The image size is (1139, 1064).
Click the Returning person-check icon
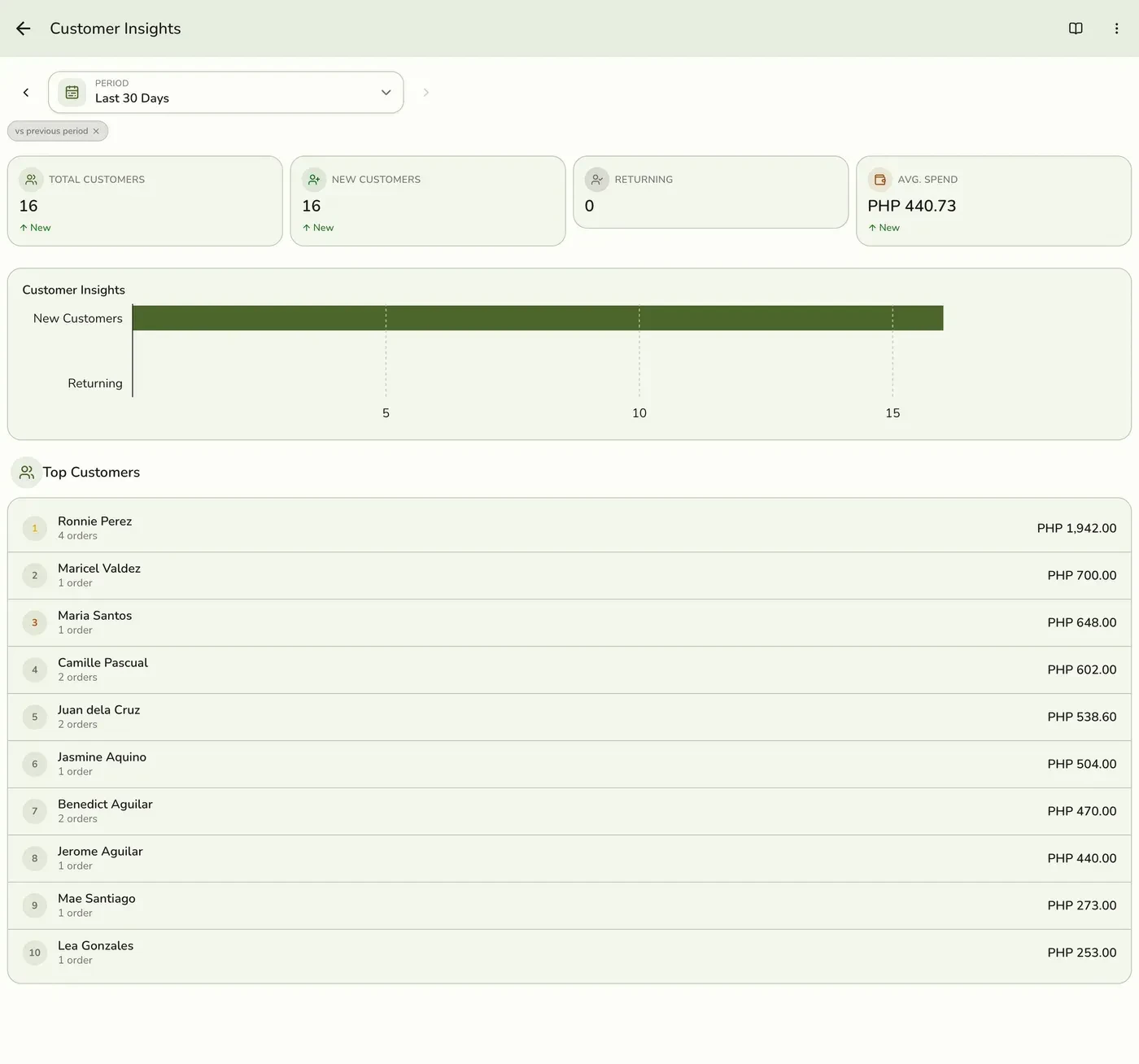pos(597,180)
